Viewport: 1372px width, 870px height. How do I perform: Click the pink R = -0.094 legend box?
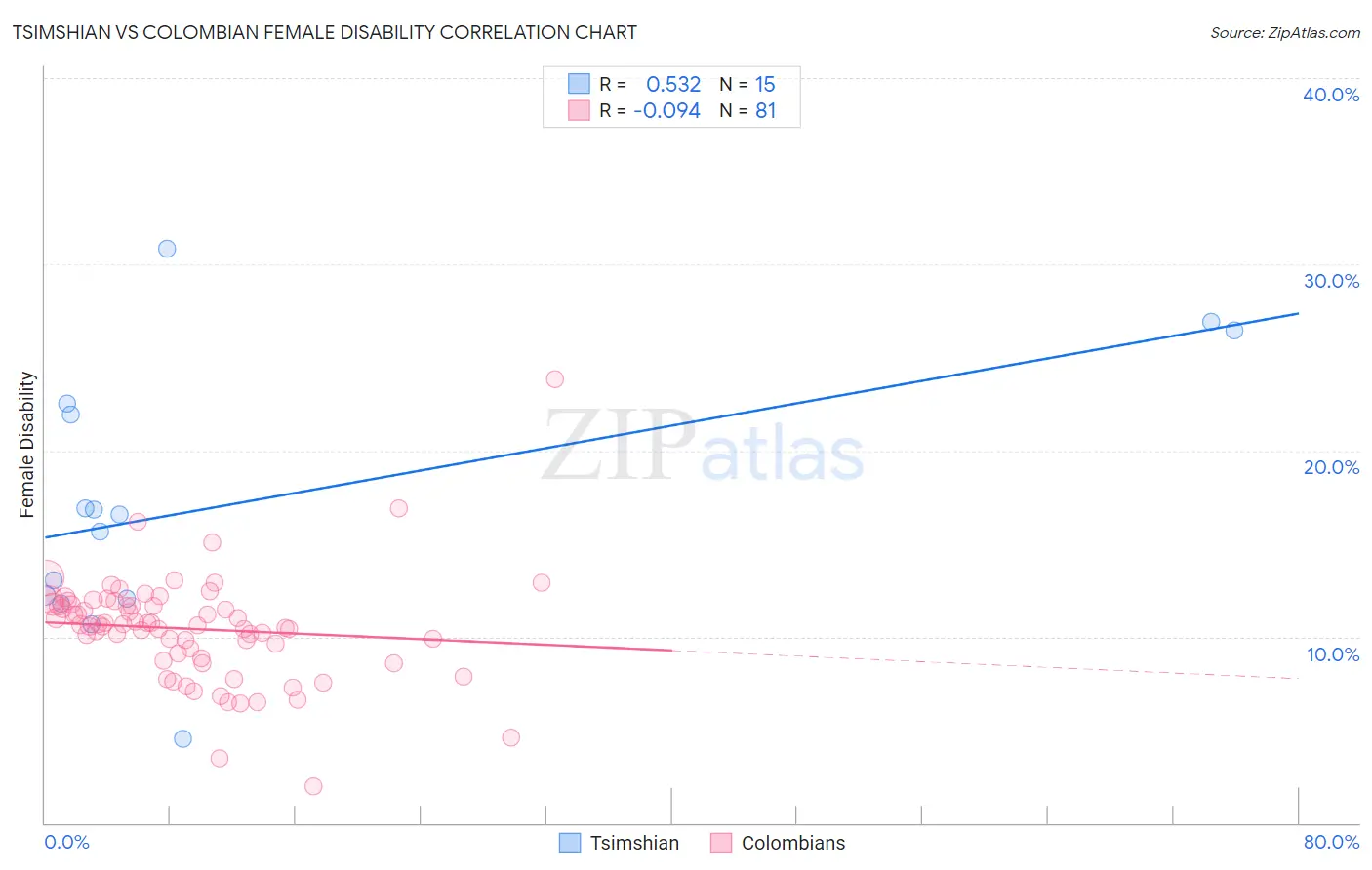click(580, 110)
